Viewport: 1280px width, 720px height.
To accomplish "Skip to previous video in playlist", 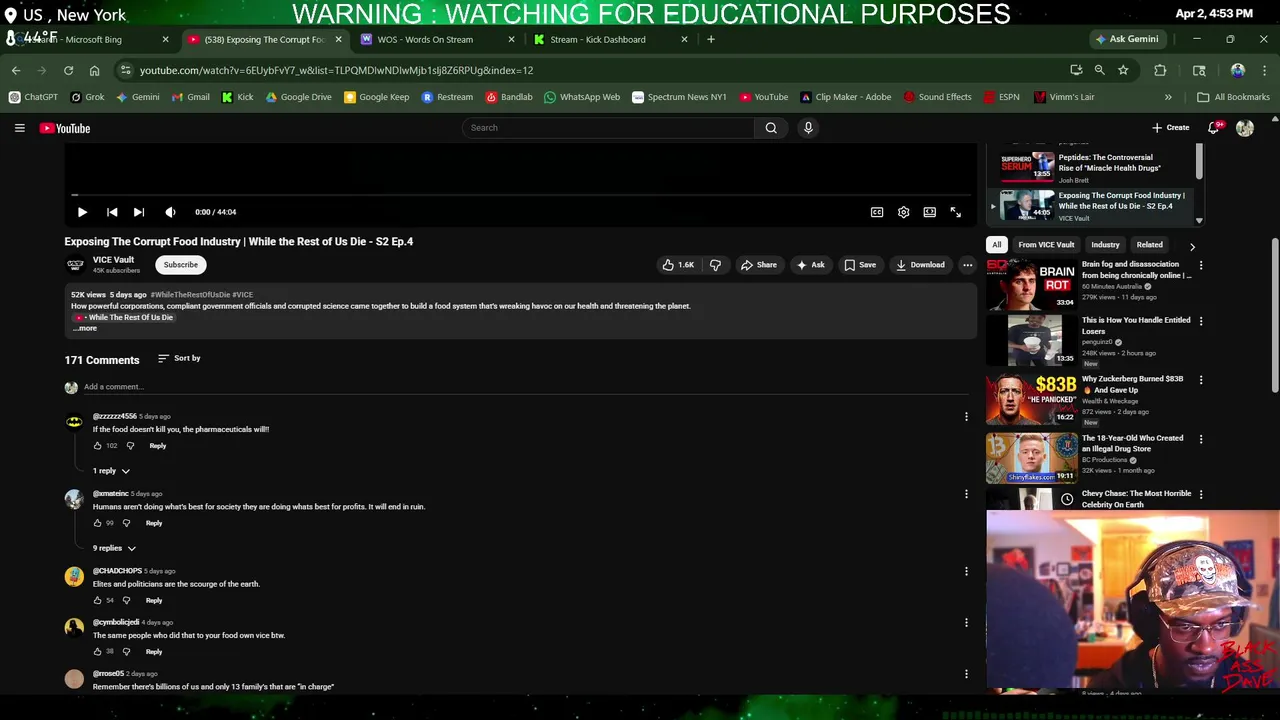I will pyautogui.click(x=112, y=212).
